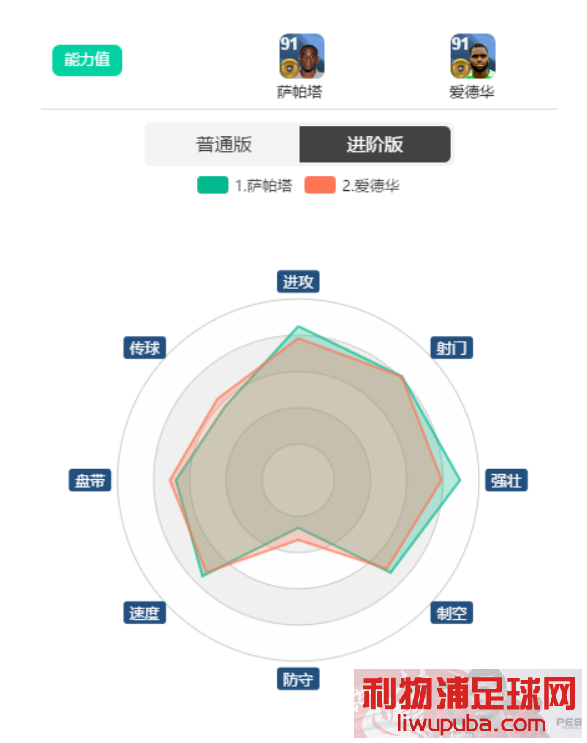This screenshot has width=587, height=743.
Task: Click the 萨帕塔 player card avatar
Action: pos(301,56)
